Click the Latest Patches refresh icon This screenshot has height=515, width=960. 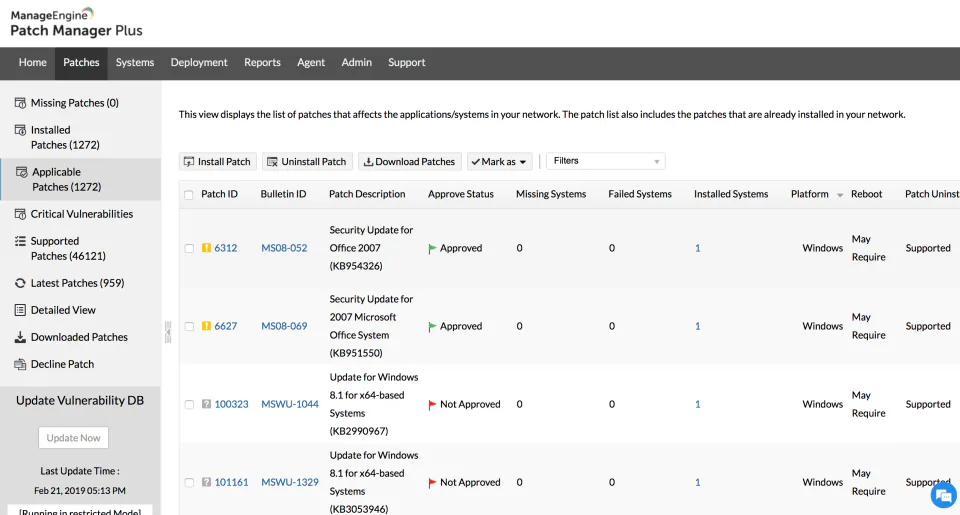click(x=20, y=283)
